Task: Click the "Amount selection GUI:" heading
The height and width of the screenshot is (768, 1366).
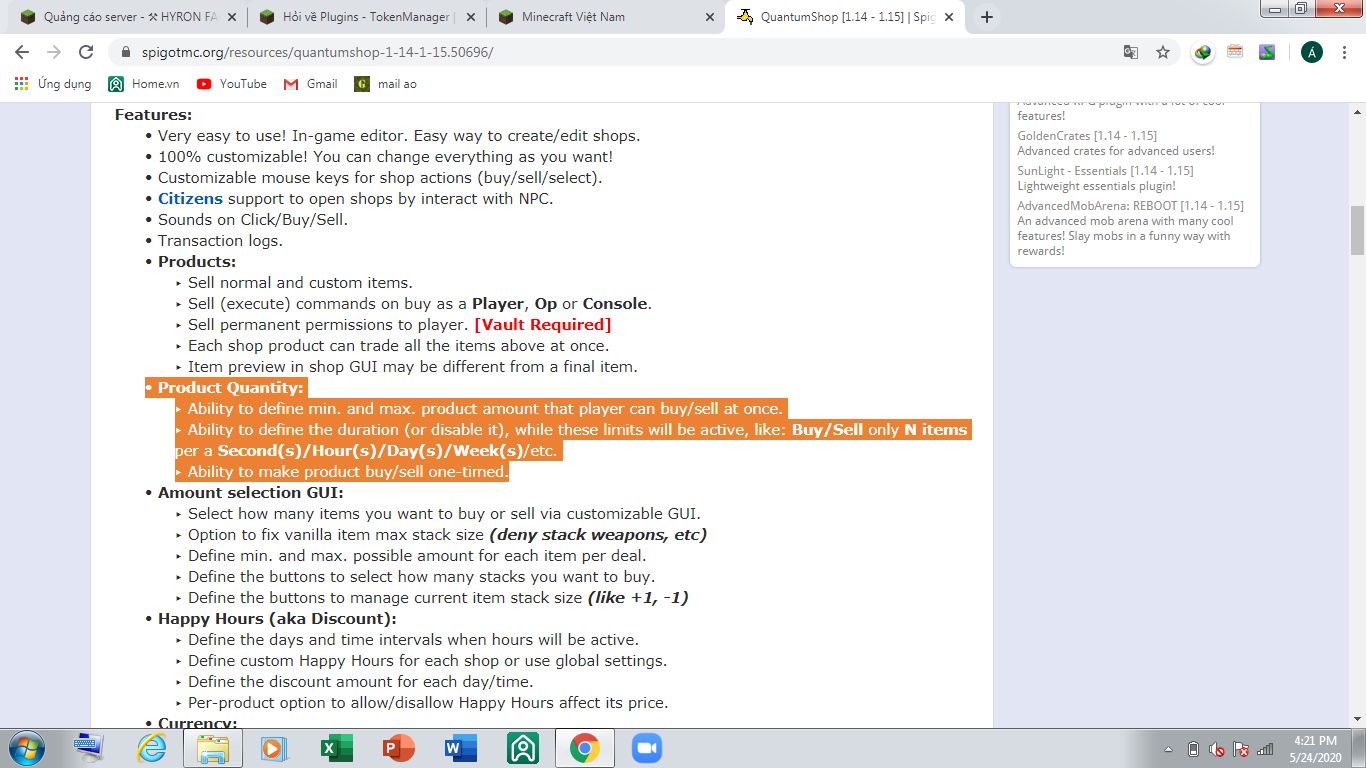Action: [250, 493]
